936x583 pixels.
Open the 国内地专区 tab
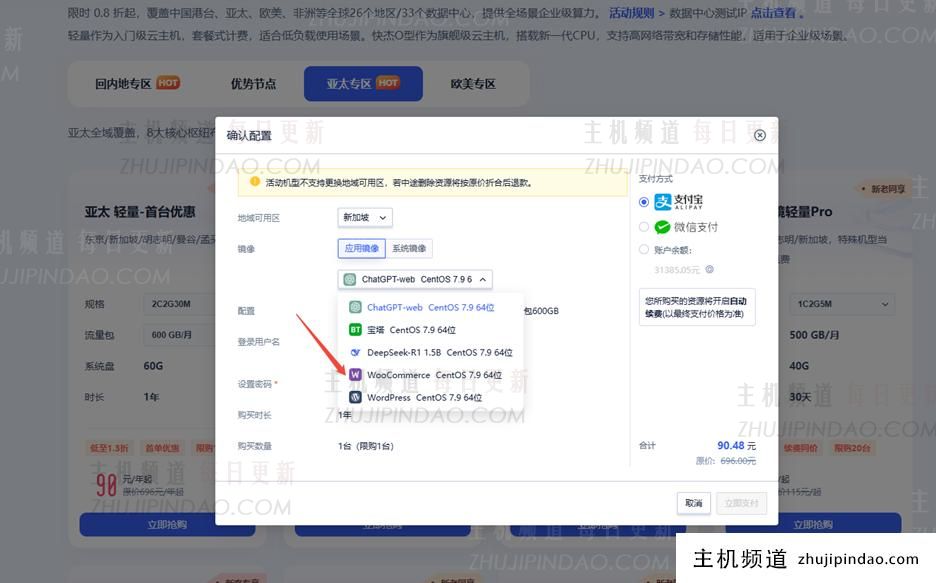137,84
